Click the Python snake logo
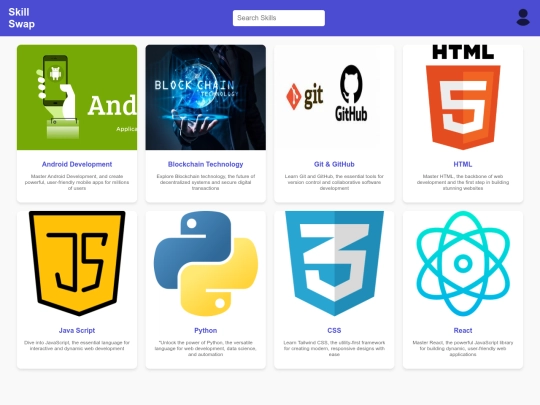 (206, 263)
